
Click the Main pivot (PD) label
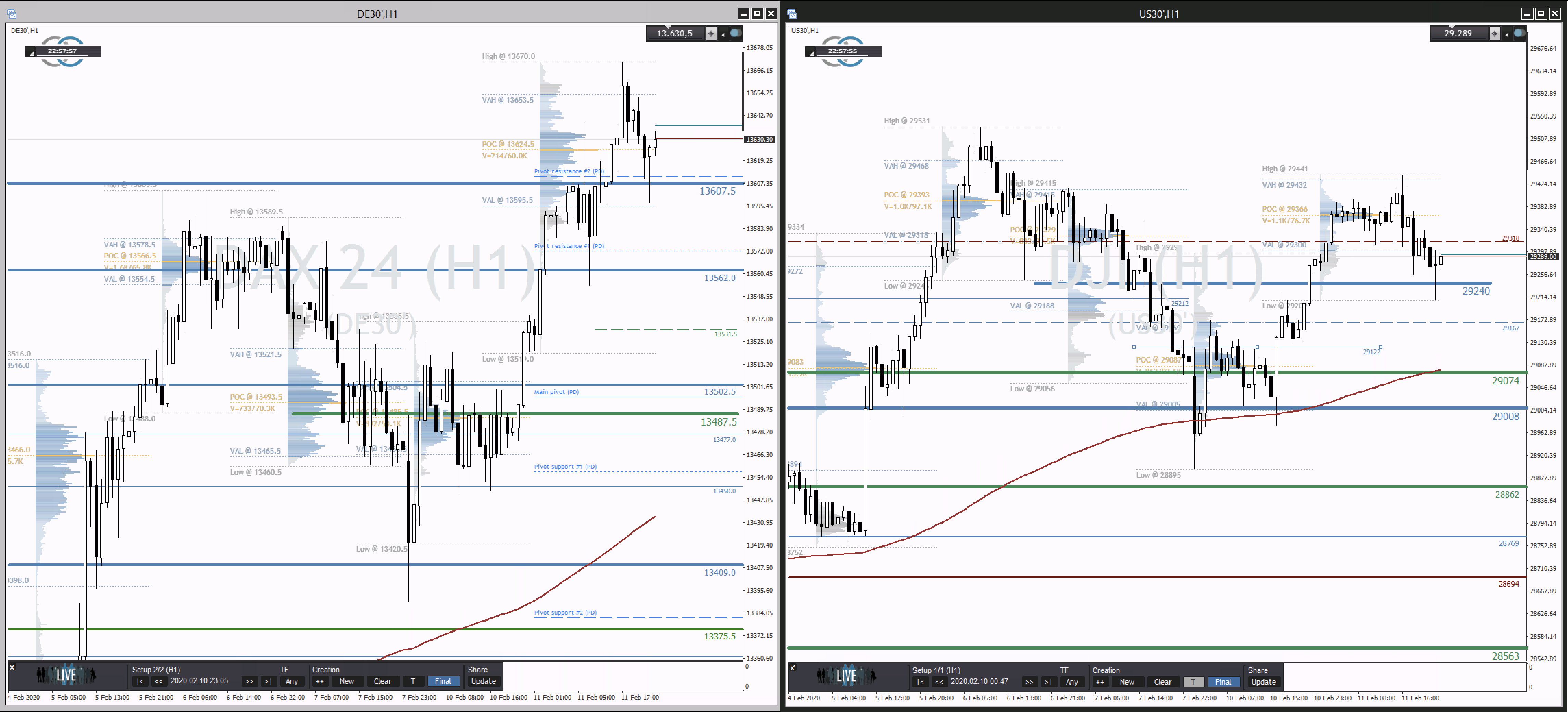(x=556, y=392)
